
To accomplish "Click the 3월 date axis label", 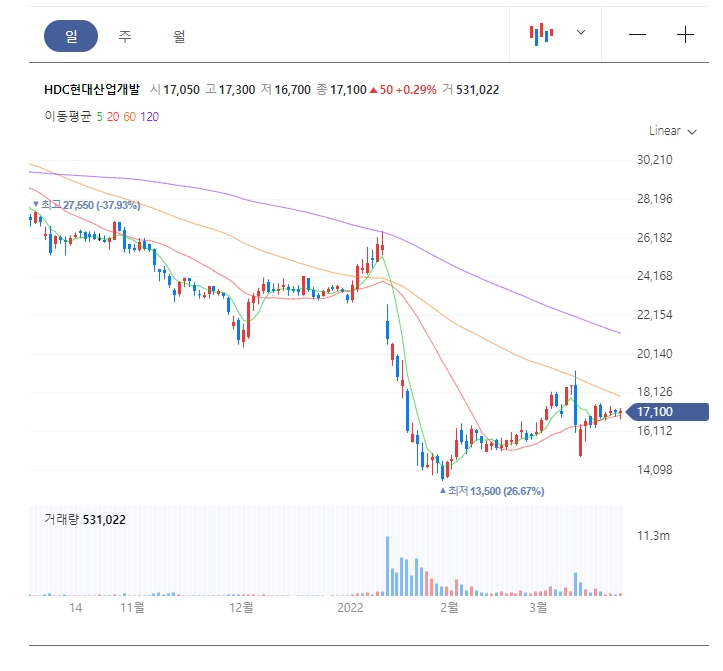I will (x=538, y=607).
